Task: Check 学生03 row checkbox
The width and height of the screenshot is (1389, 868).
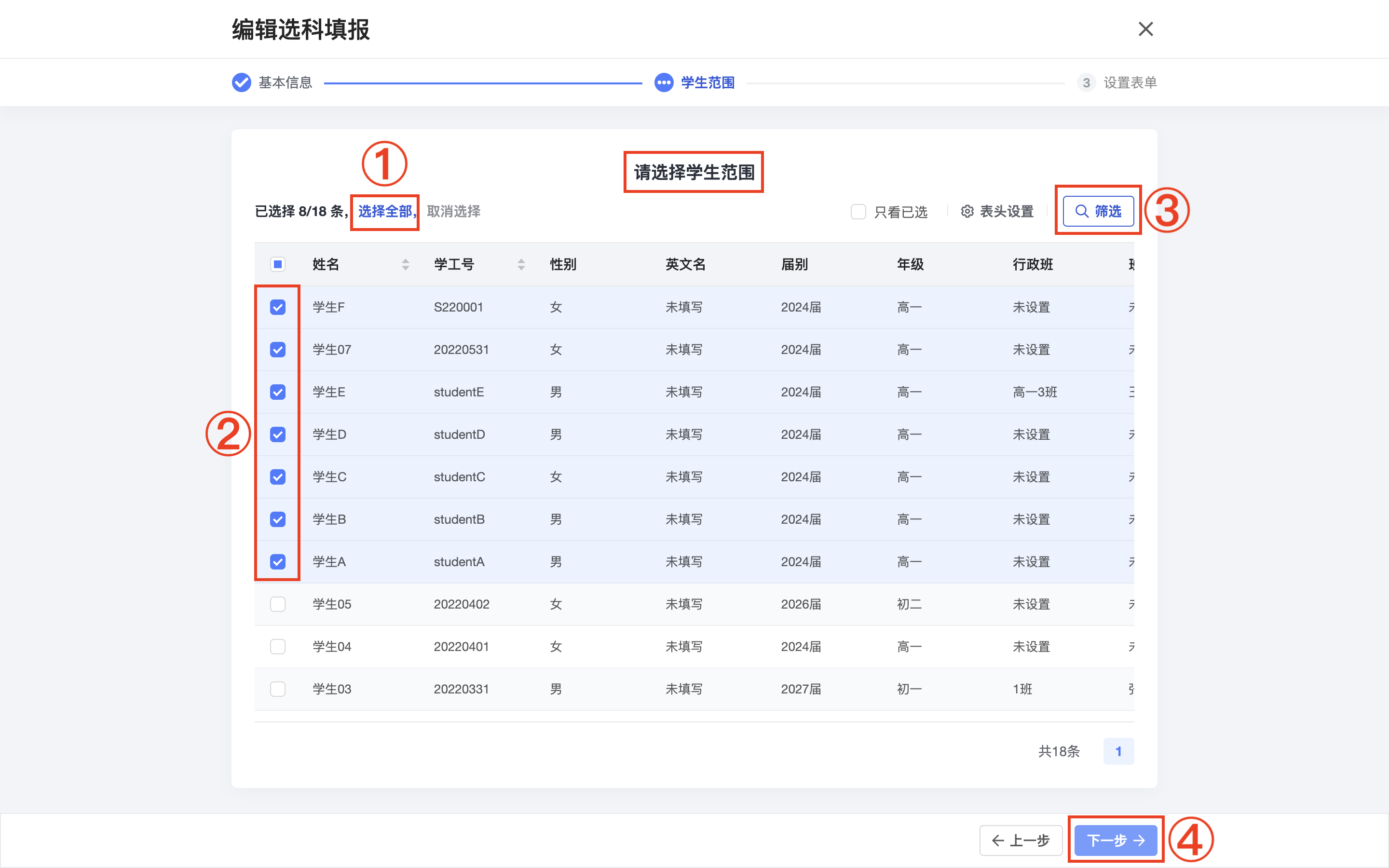Action: [278, 689]
